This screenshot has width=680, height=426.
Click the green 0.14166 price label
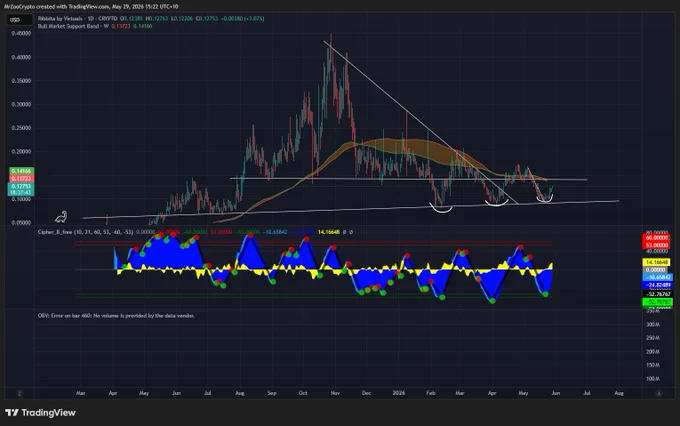21,171
